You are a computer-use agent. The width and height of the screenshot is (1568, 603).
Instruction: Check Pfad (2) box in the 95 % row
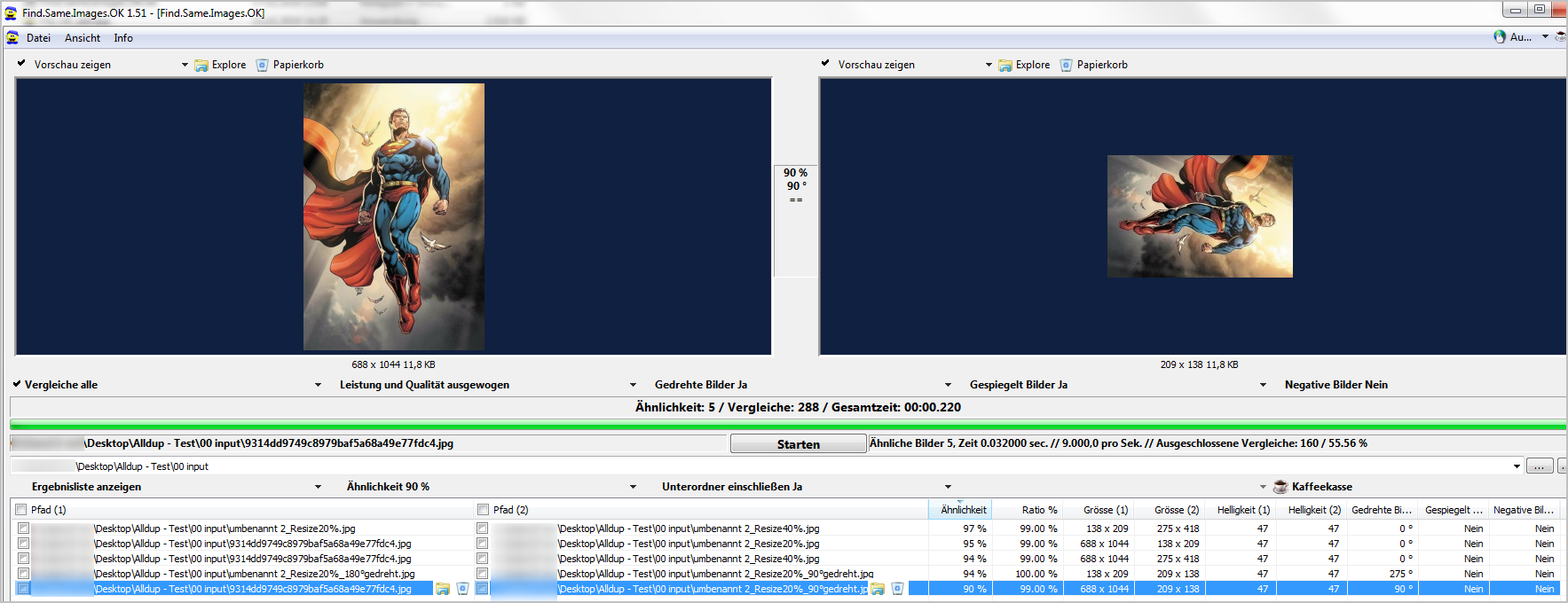click(483, 544)
